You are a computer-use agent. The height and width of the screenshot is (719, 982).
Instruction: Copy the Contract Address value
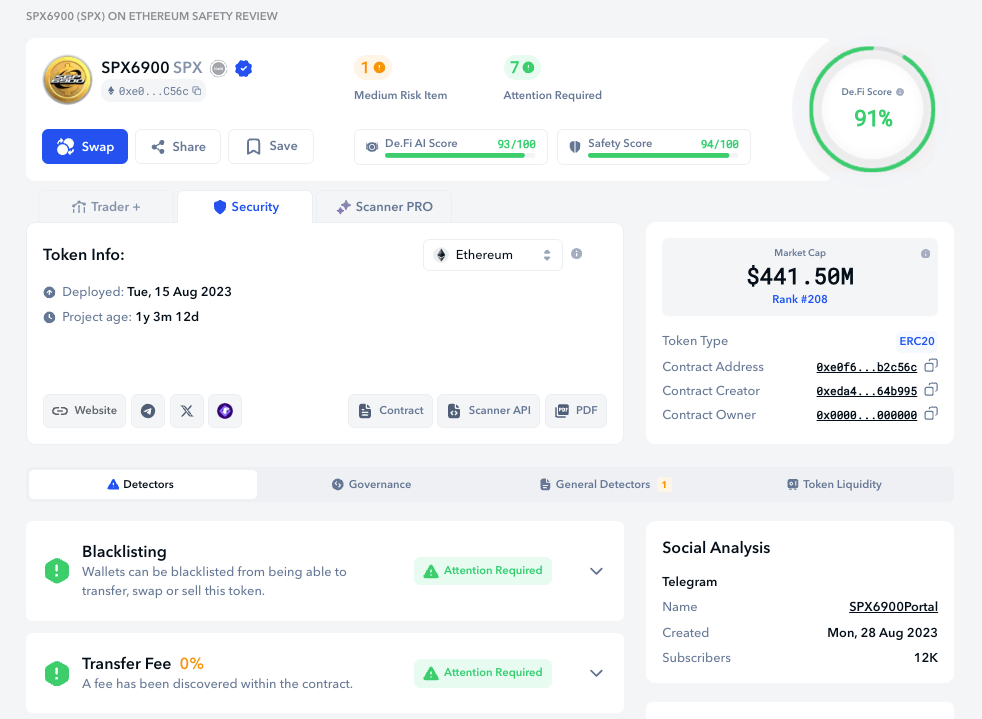click(x=931, y=365)
